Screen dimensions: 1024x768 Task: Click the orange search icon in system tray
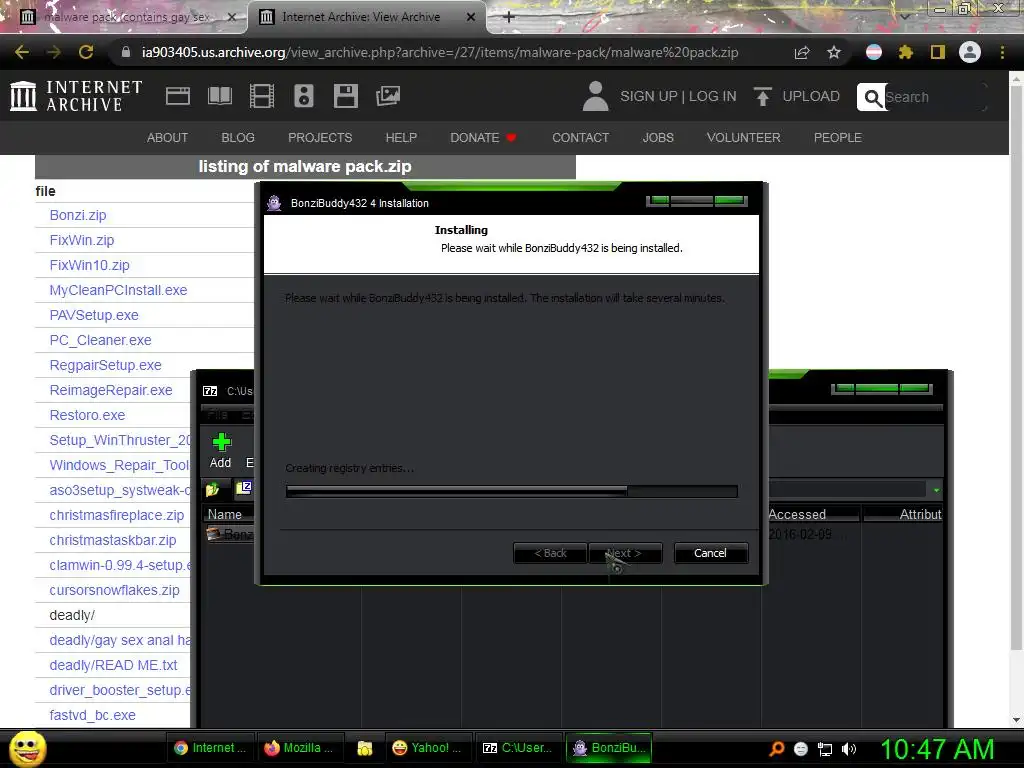(776, 748)
